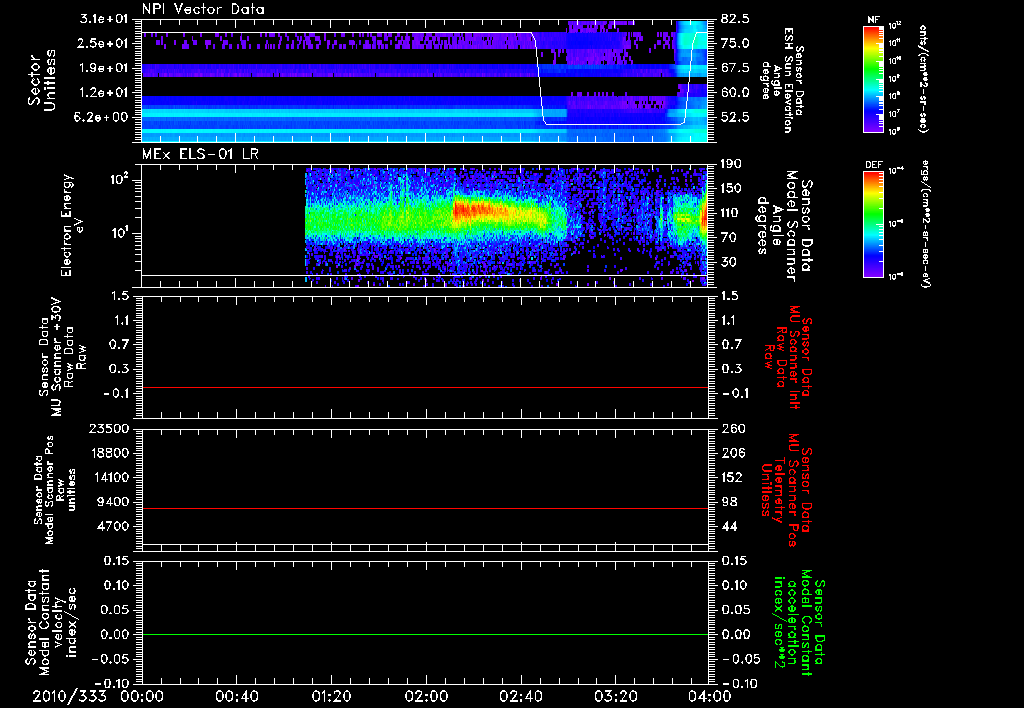The image size is (1024, 708).
Task: Click the '14100' scanner position tick label
Action: coord(108,477)
